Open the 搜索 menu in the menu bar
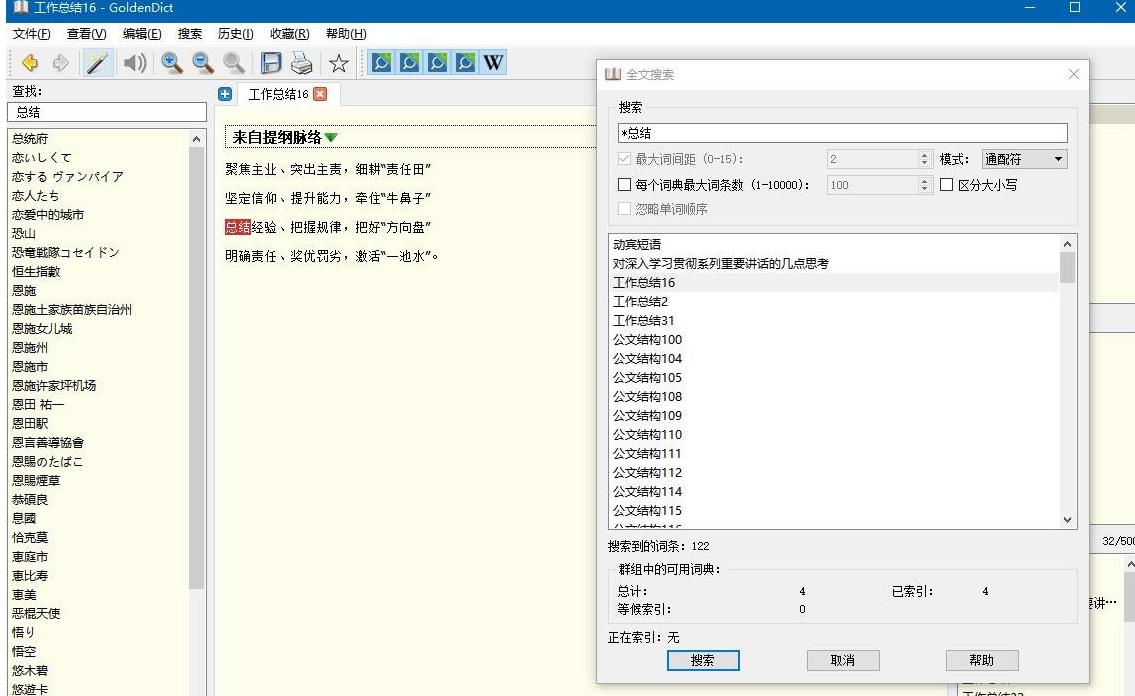This screenshot has width=1135, height=696. tap(190, 34)
